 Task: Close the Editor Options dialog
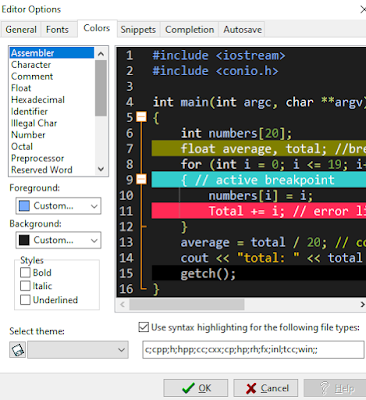click(x=363, y=9)
